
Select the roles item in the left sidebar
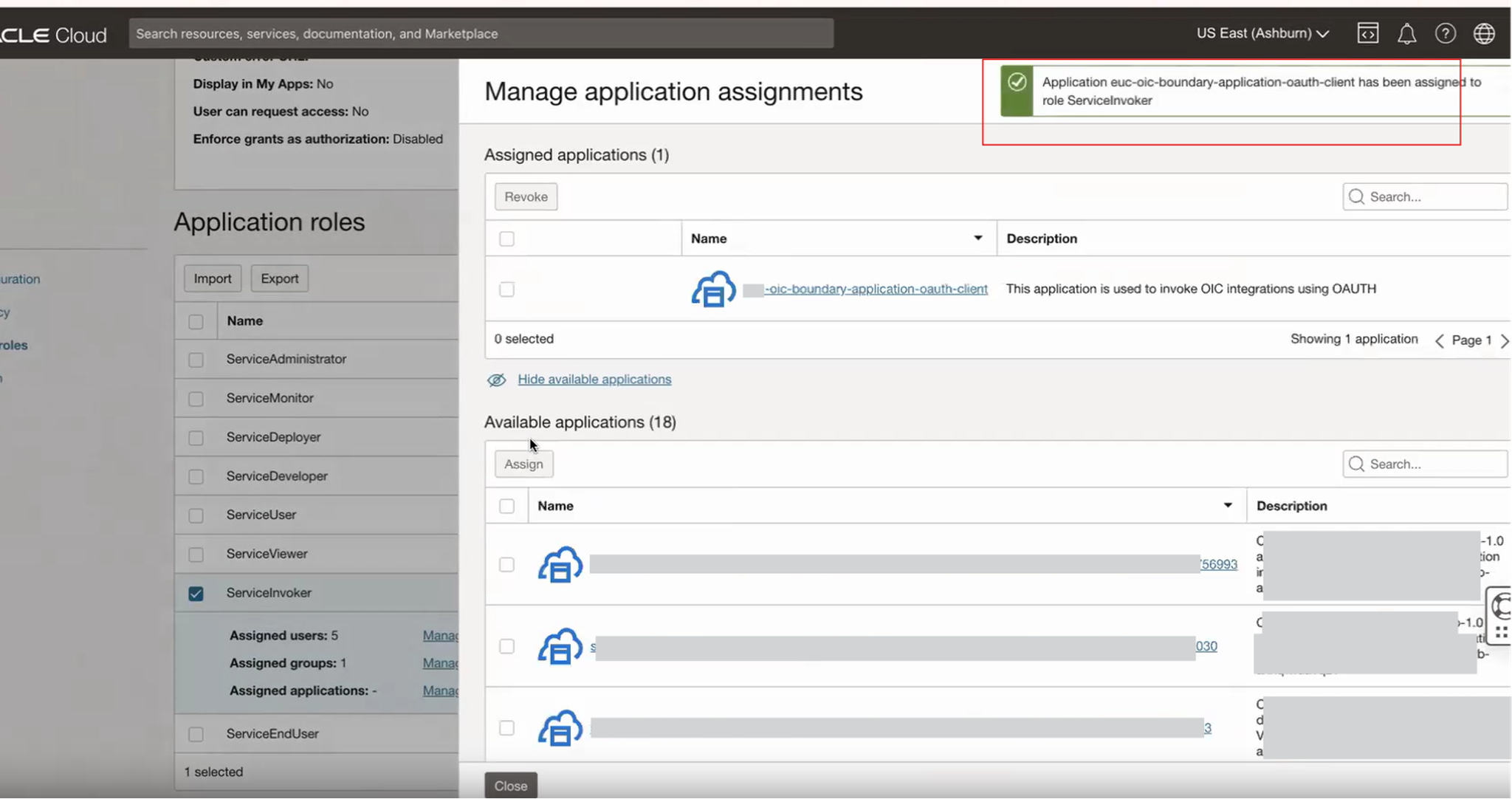[13, 345]
